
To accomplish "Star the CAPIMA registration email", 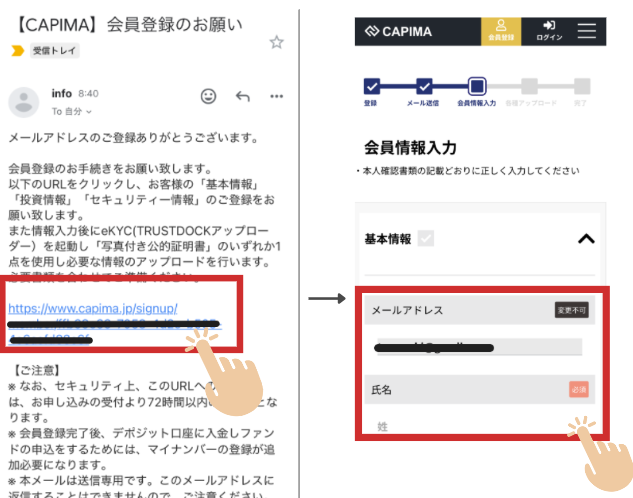I will (277, 42).
